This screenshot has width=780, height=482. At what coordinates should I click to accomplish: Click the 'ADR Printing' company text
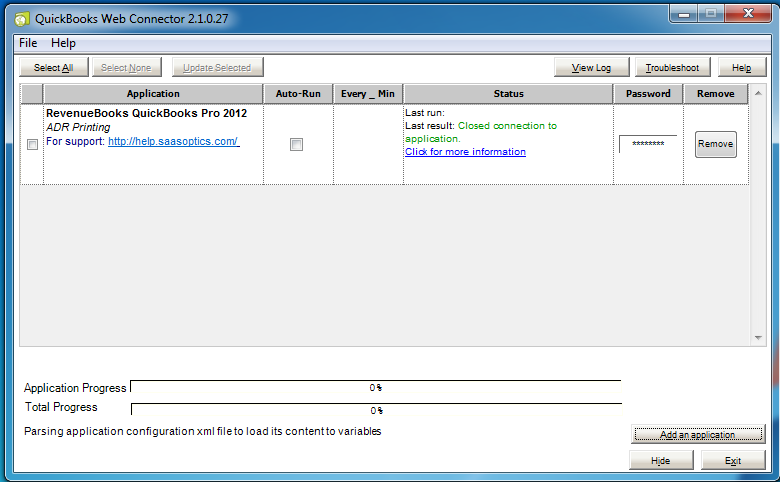click(x=78, y=127)
